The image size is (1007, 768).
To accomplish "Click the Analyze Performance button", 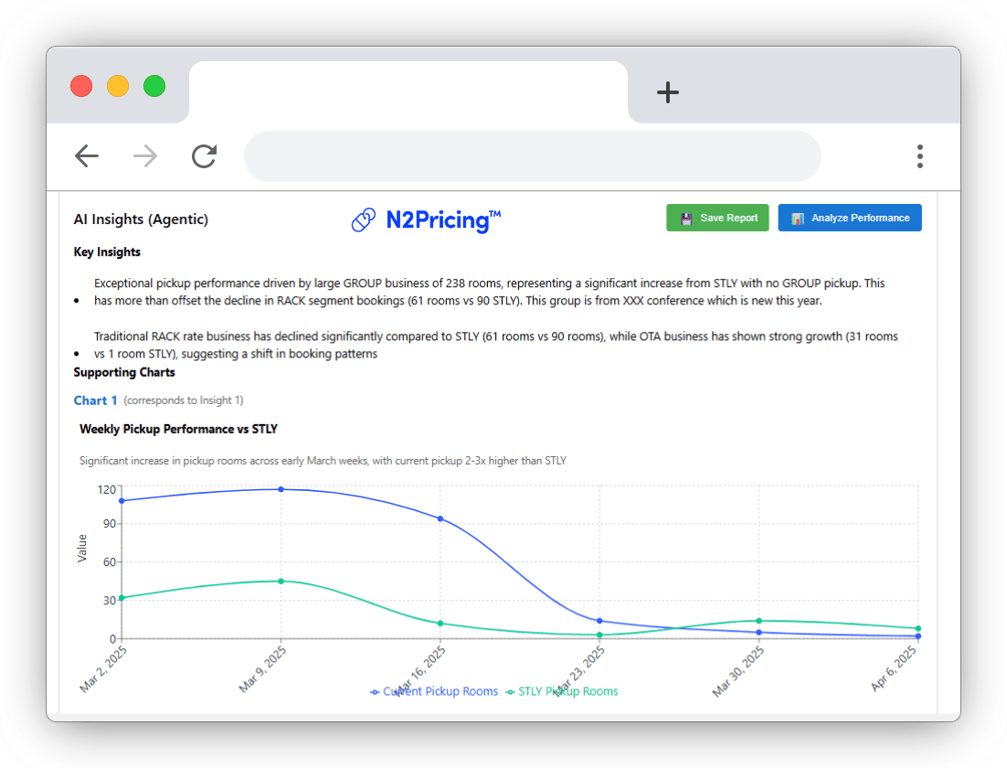I will tap(849, 217).
